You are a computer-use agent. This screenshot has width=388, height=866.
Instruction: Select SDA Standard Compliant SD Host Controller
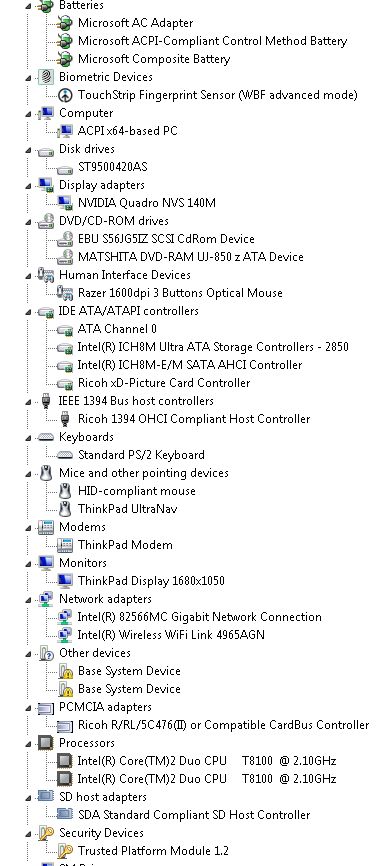[194, 815]
